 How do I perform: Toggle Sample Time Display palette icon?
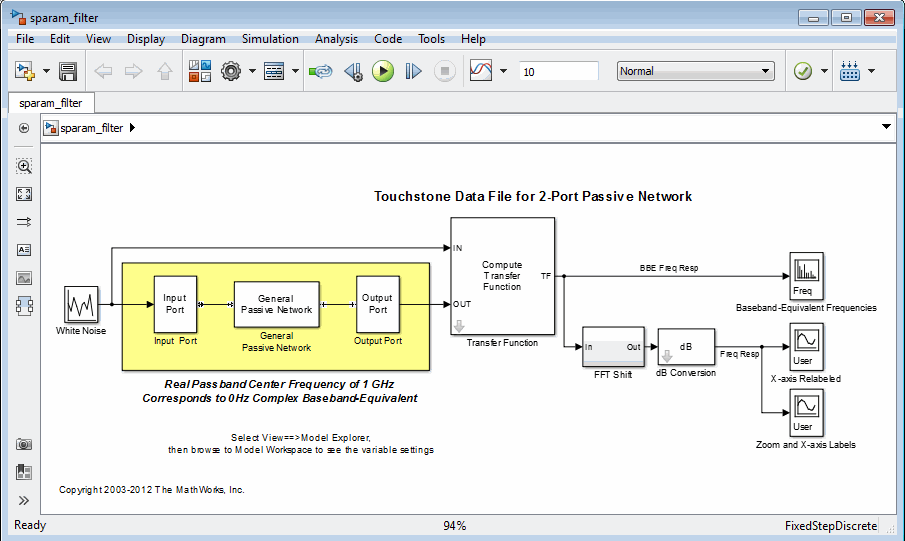coord(24,222)
